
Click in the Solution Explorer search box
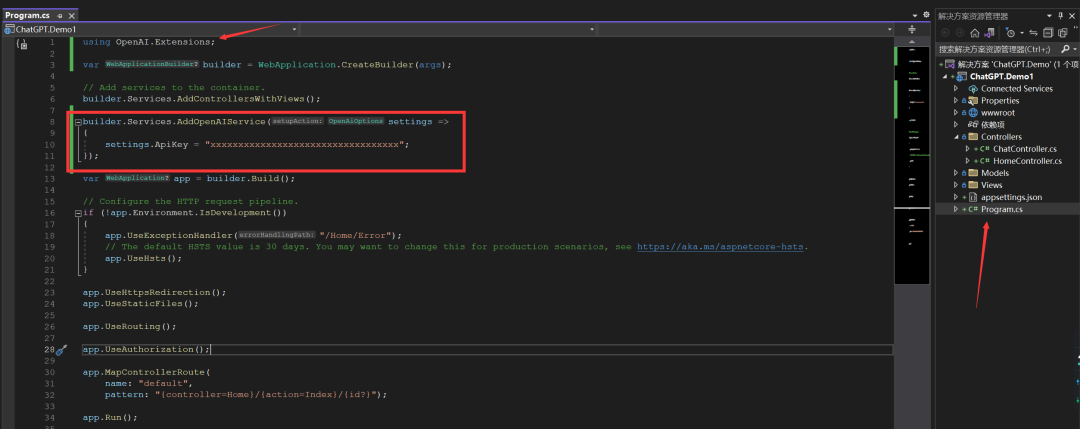[997, 50]
